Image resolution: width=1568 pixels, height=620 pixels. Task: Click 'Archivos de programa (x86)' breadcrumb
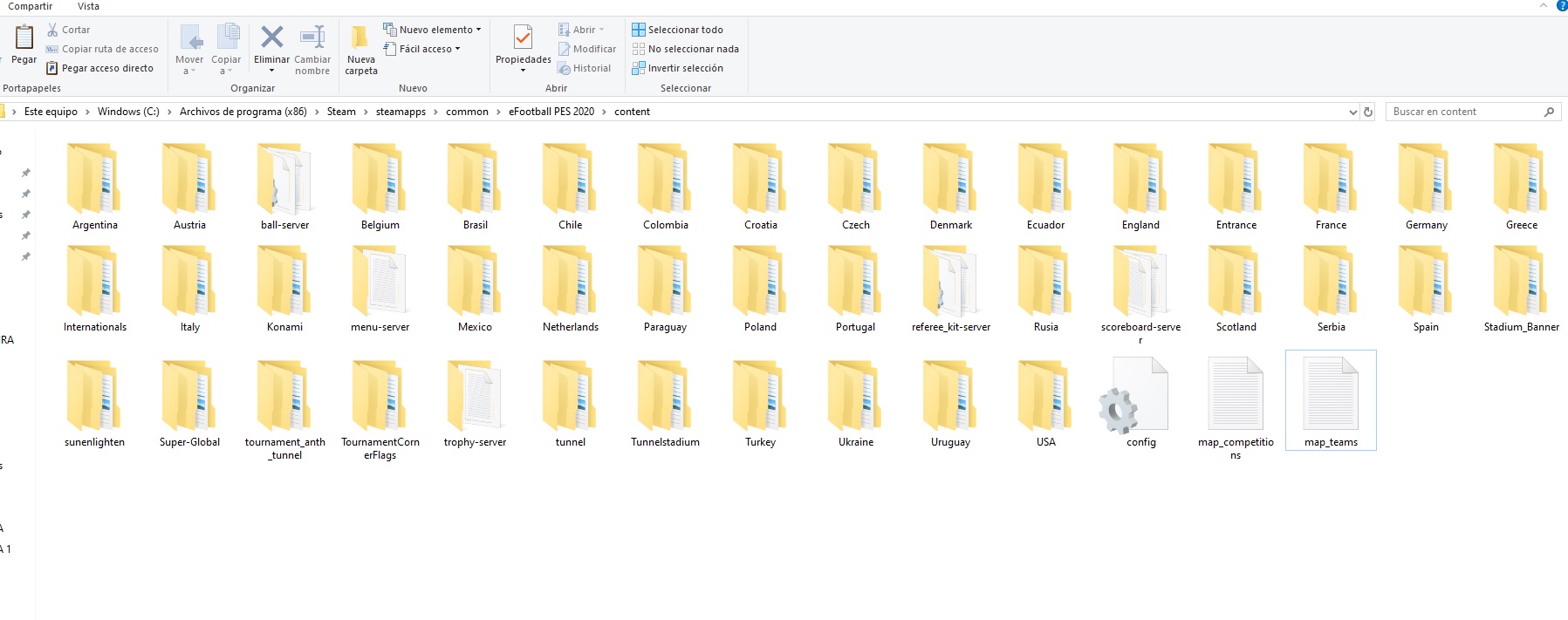point(243,112)
